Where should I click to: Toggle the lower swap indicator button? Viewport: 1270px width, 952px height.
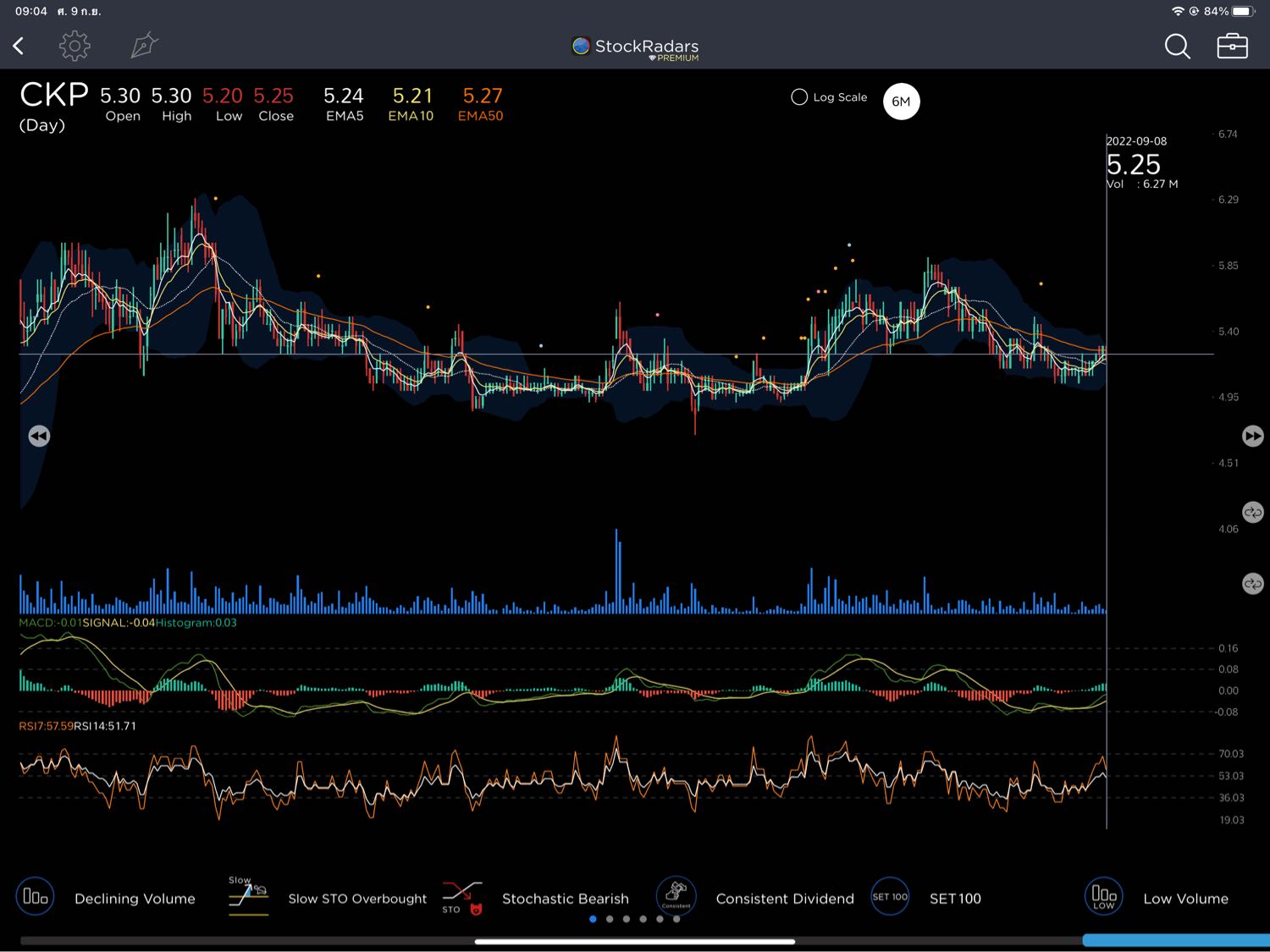pyautogui.click(x=1252, y=584)
